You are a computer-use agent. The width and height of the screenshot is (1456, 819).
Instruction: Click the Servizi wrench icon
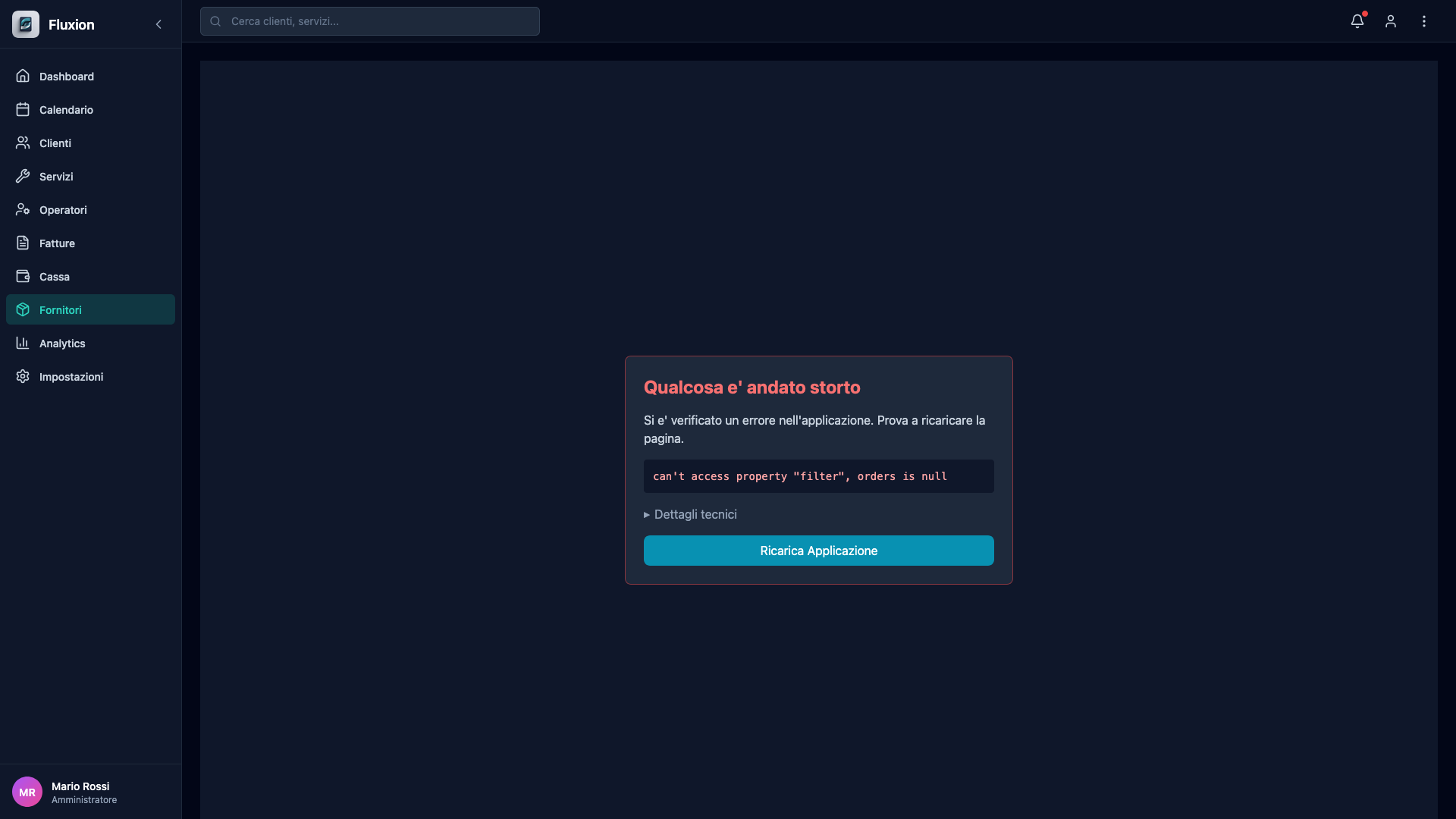[x=23, y=177]
